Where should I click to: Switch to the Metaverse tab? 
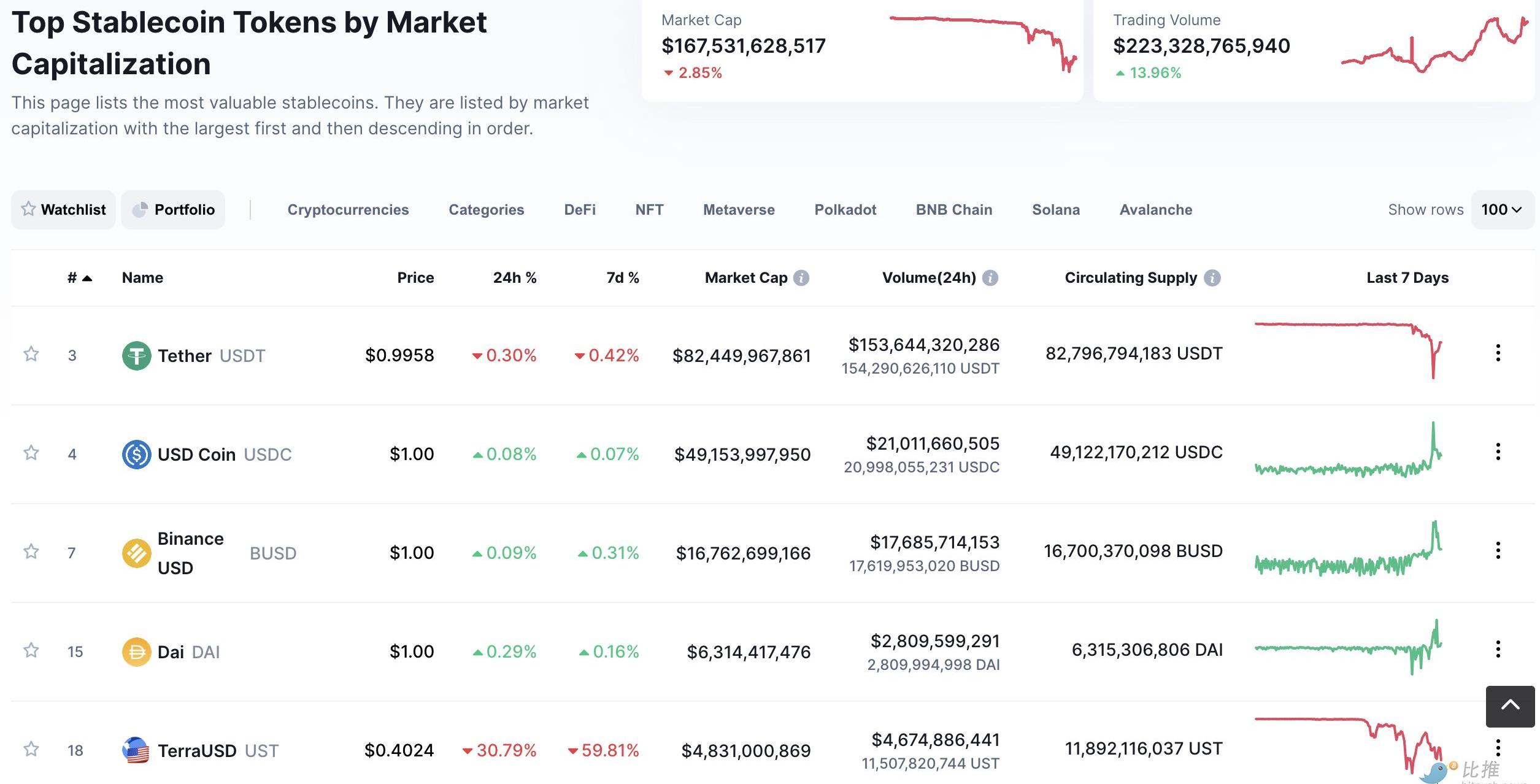pos(739,210)
